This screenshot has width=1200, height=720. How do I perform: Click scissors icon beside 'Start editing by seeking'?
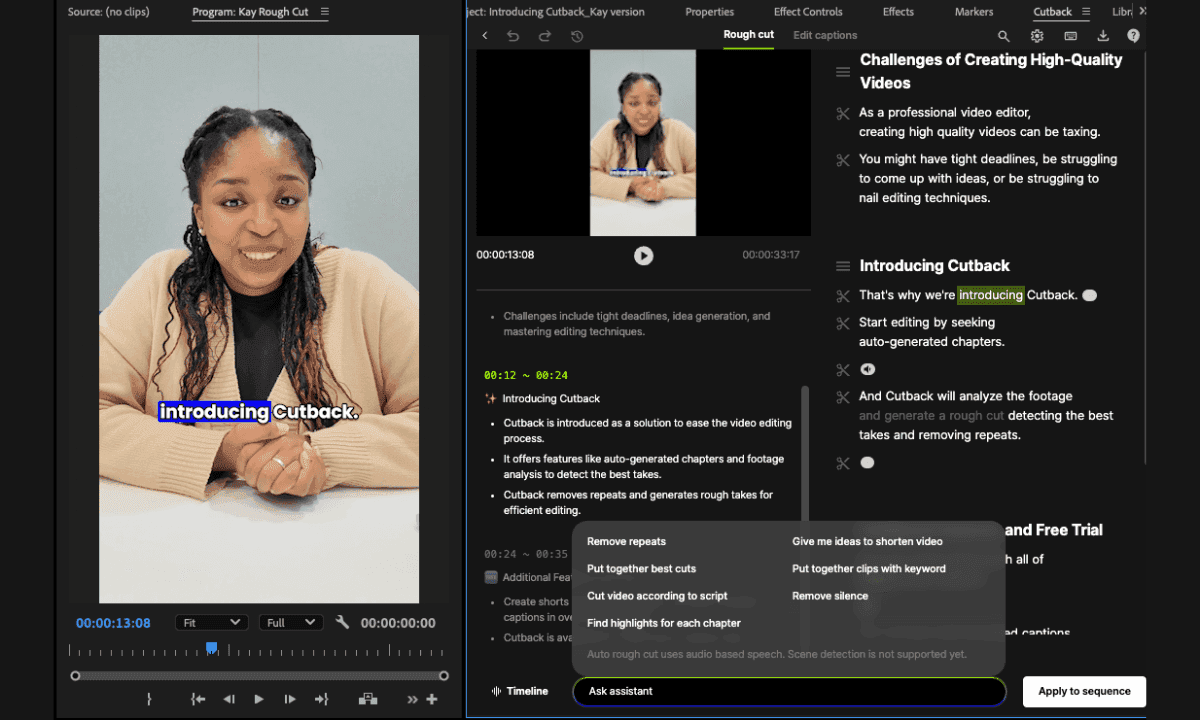[x=843, y=323]
